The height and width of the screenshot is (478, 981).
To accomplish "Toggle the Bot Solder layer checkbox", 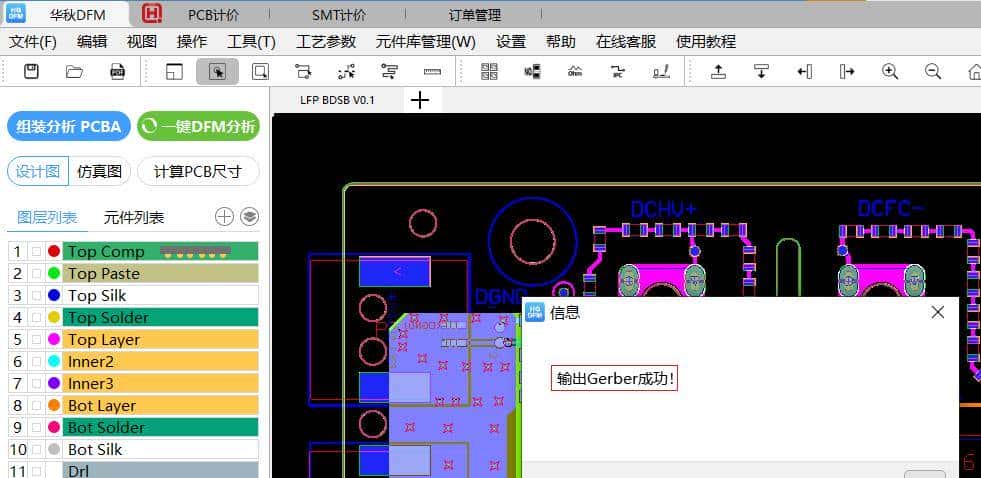I will point(36,427).
